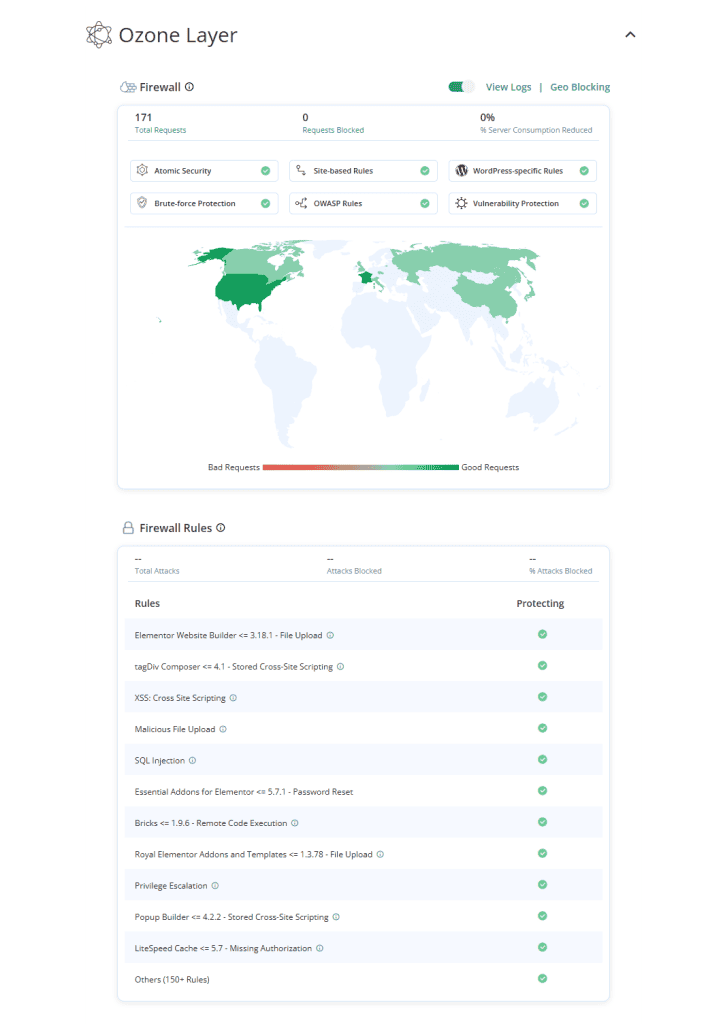
Task: Open the Geo Blocking link
Action: [x=580, y=87]
